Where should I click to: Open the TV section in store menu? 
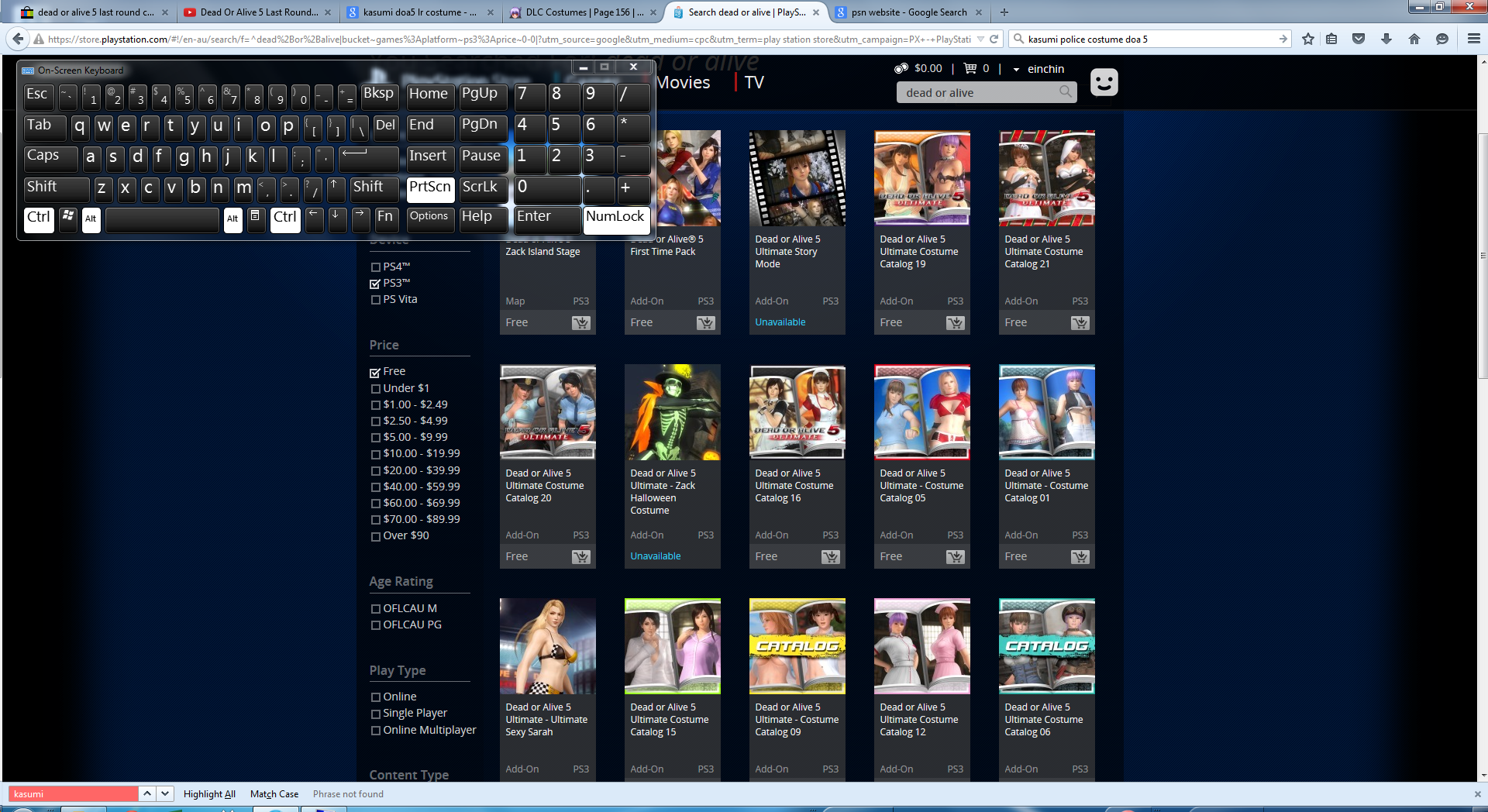coord(754,82)
